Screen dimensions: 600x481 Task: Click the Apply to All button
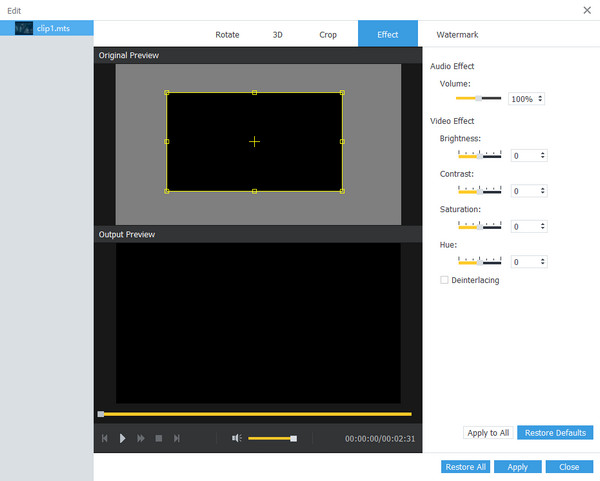click(x=488, y=433)
